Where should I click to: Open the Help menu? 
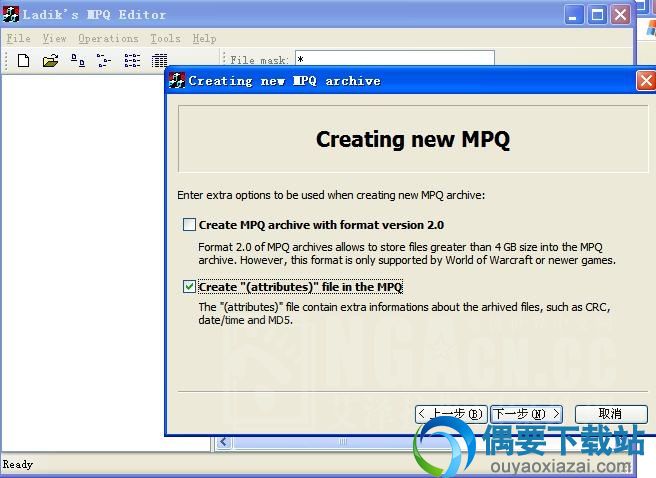204,38
